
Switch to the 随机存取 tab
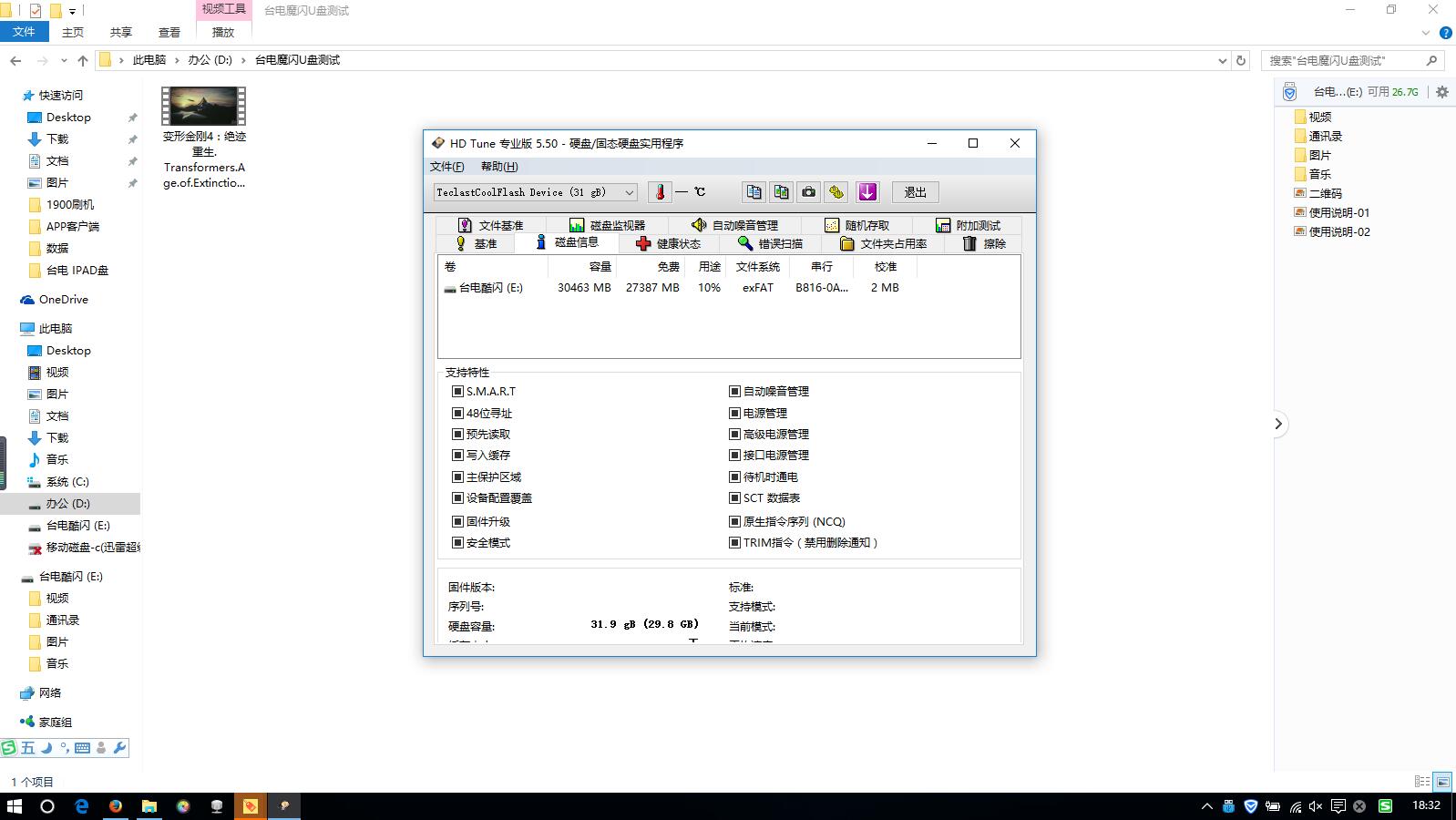point(856,225)
